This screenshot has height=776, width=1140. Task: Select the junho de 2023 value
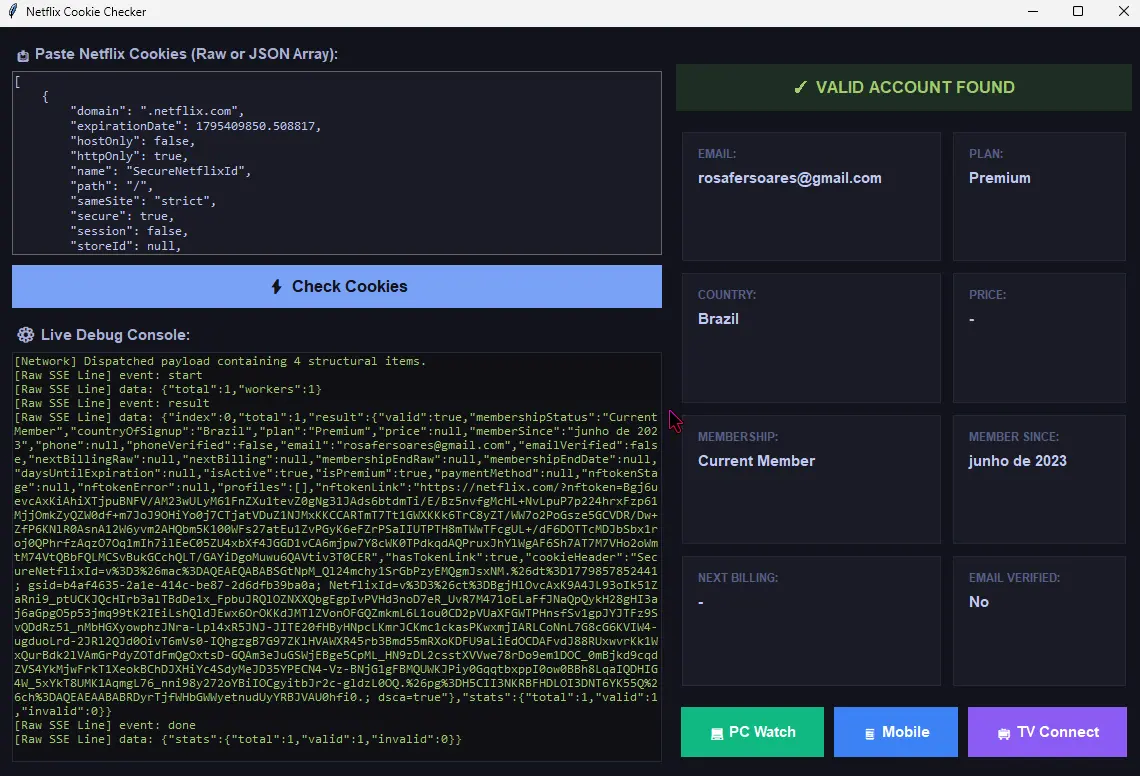pyautogui.click(x=1018, y=461)
